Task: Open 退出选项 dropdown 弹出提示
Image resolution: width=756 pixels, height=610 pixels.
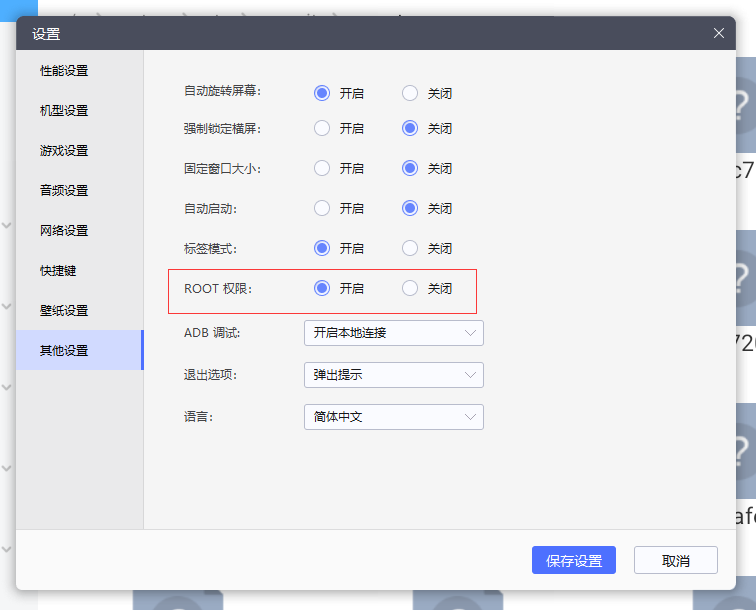Action: [x=394, y=375]
